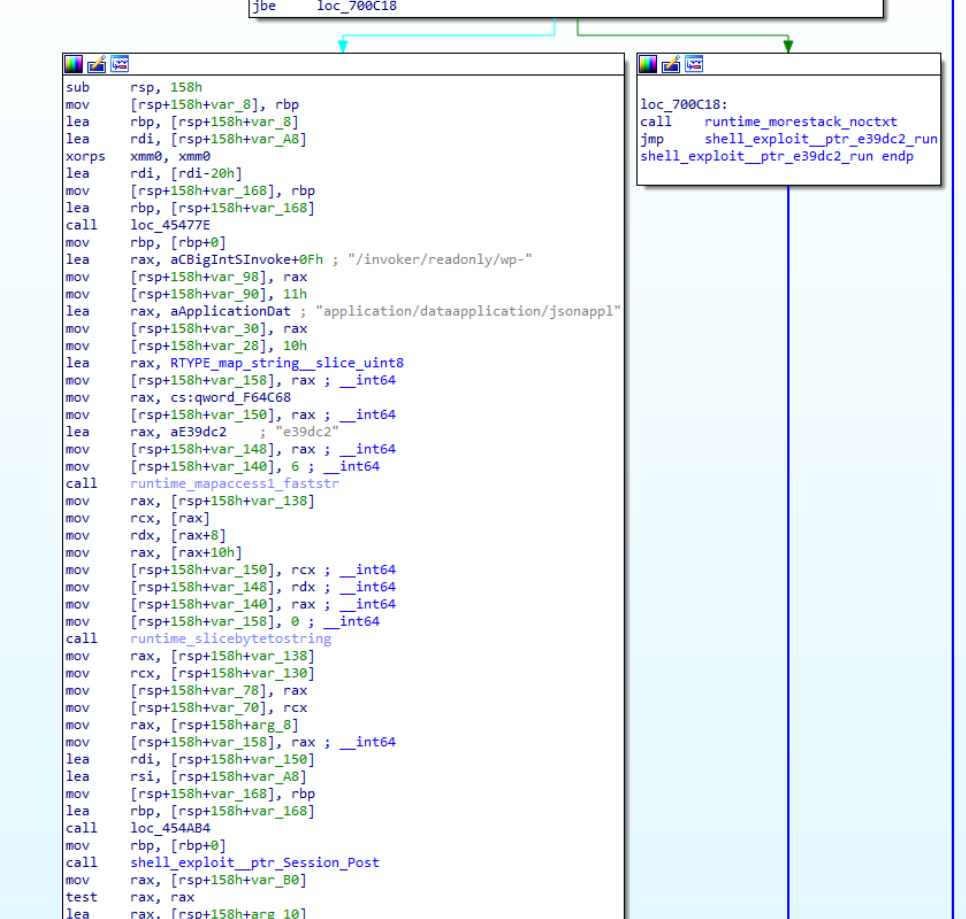Click the color palette icon on loc_700C18 block
Viewport: 966px width, 919px height.
click(x=647, y=62)
